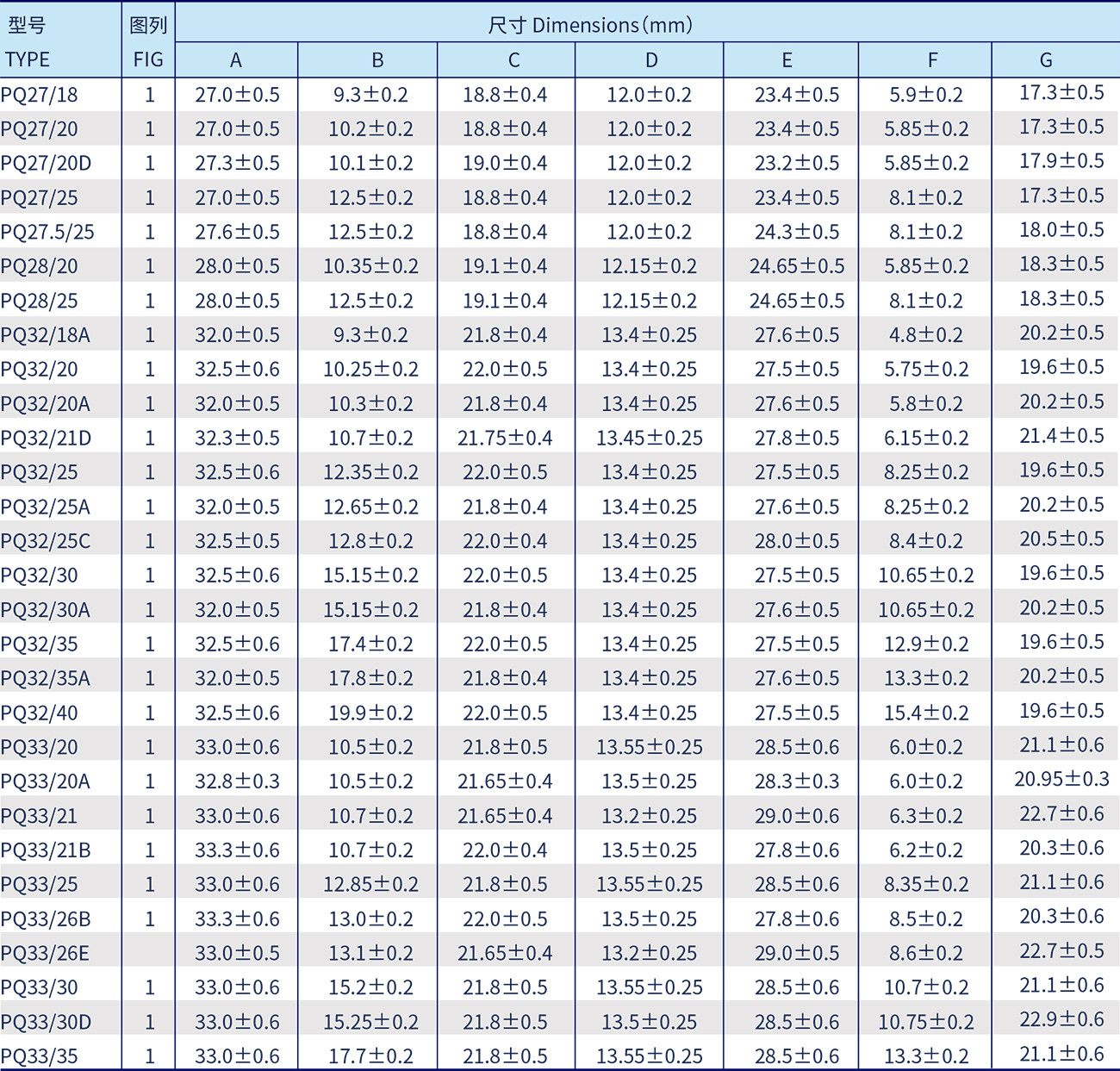Click the 32.8±0.3 value in column A
This screenshot has height=1071, width=1120.
coord(237,781)
